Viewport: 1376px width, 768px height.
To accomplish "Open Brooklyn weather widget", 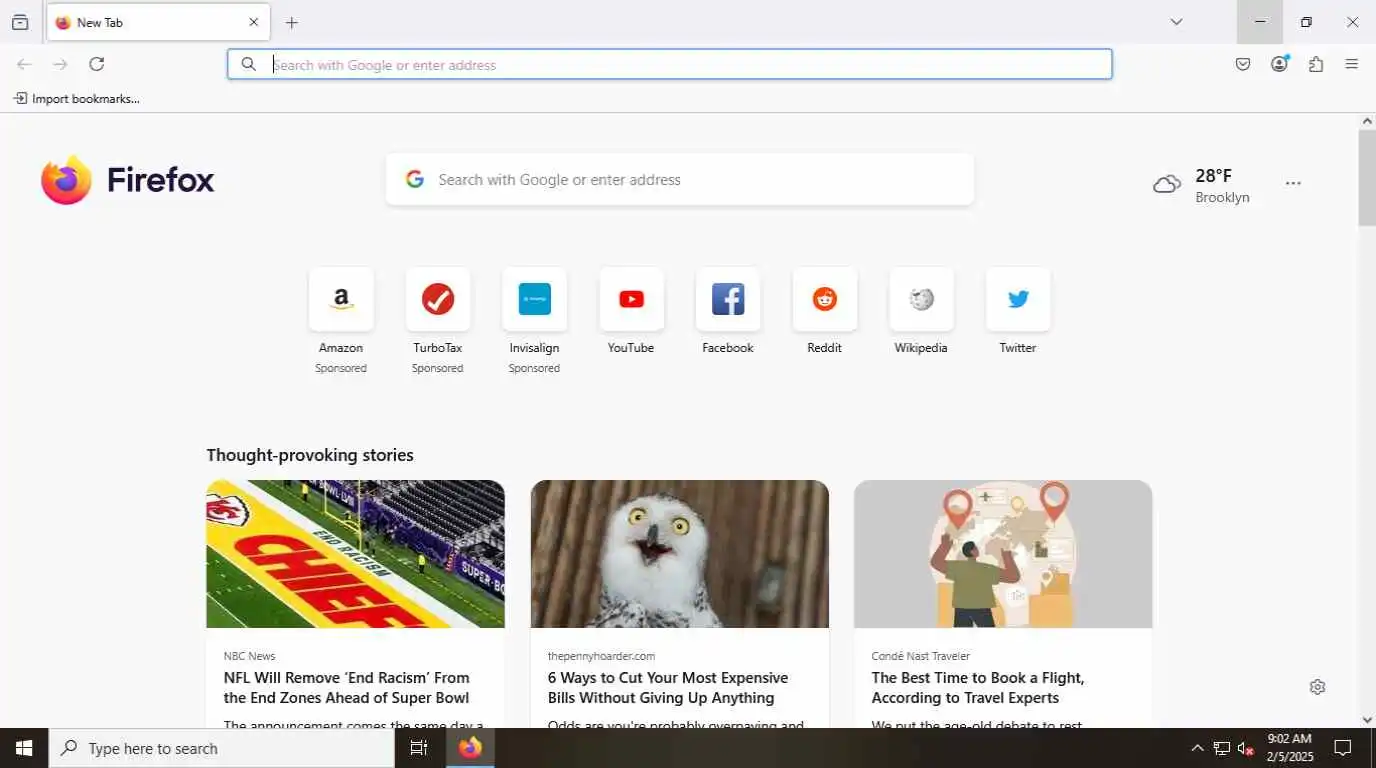I will pos(1202,185).
